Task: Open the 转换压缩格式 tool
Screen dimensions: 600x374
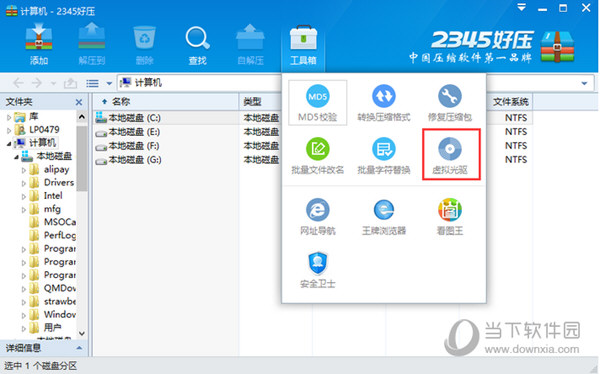Action: [x=384, y=103]
